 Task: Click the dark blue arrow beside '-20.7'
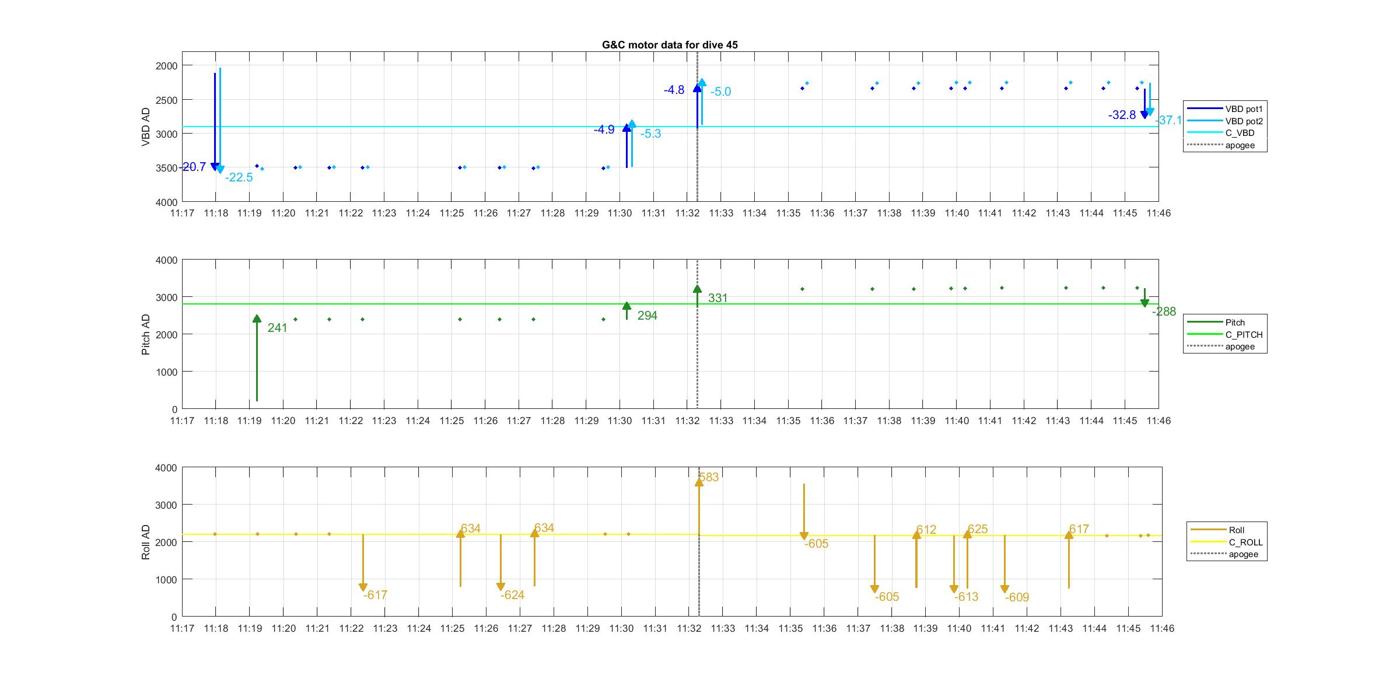214,122
